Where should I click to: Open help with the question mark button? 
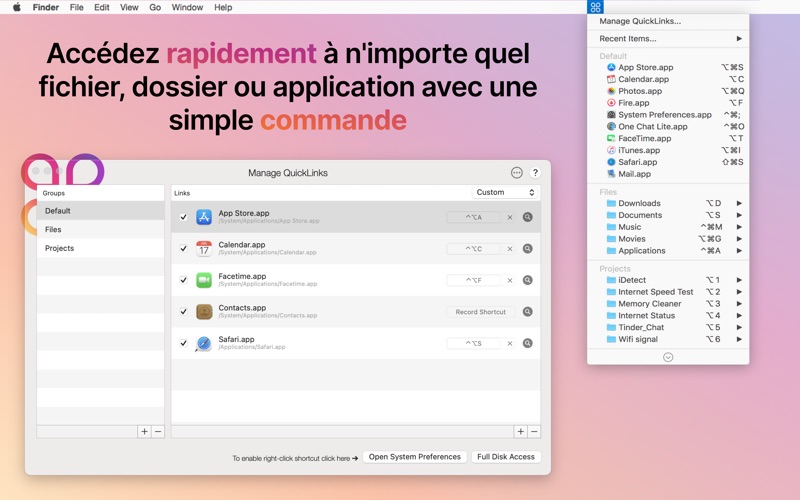pyautogui.click(x=535, y=172)
